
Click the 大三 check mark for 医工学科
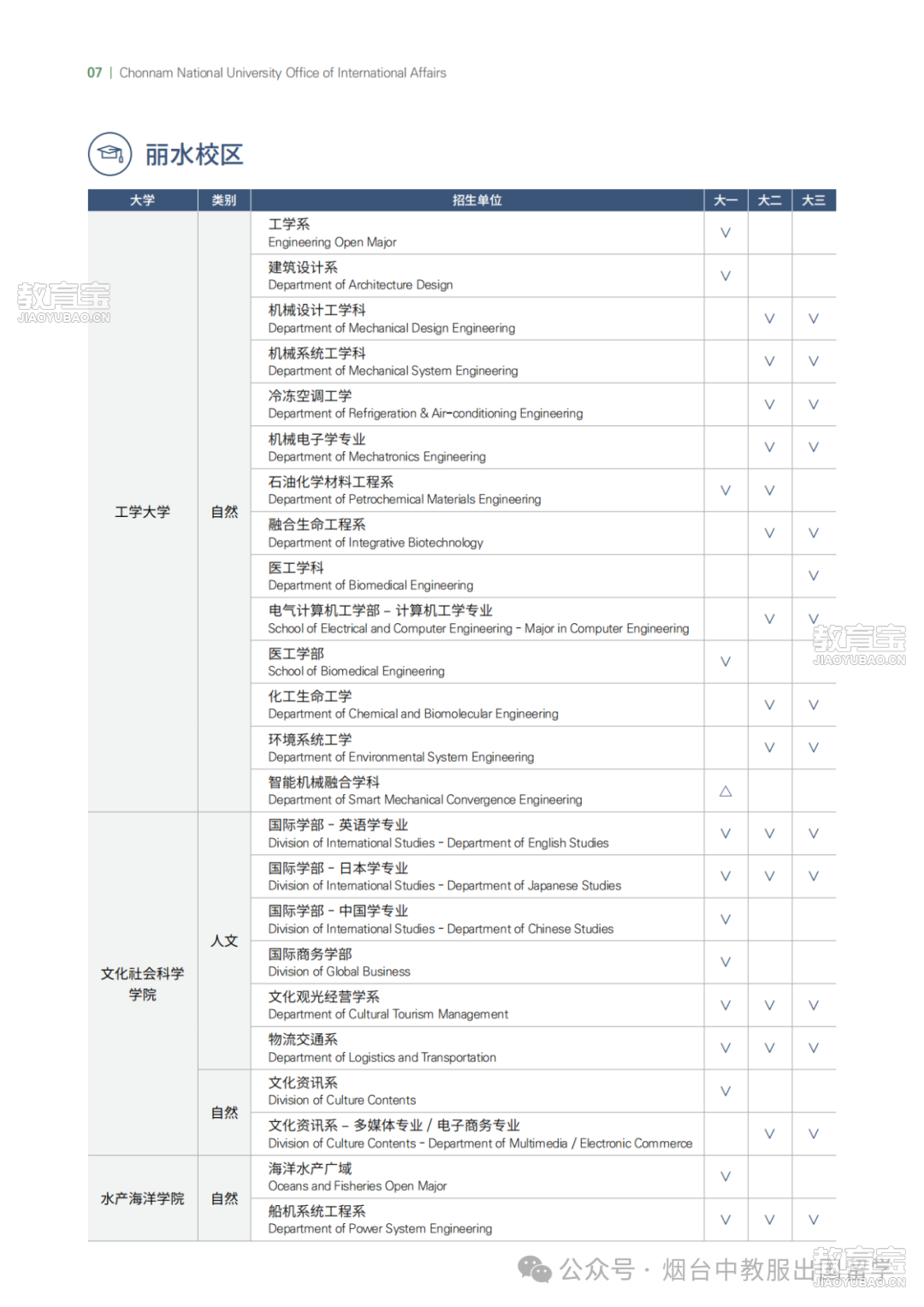click(x=814, y=576)
